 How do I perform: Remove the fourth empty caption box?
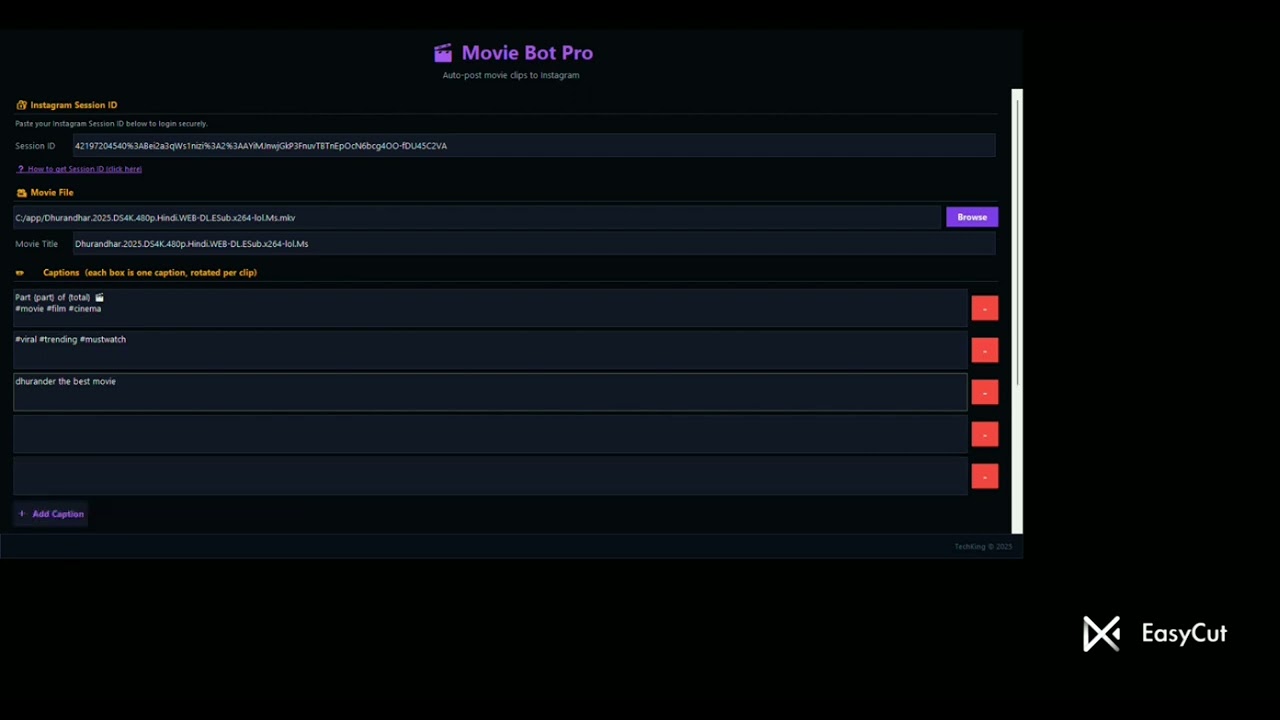[984, 435]
